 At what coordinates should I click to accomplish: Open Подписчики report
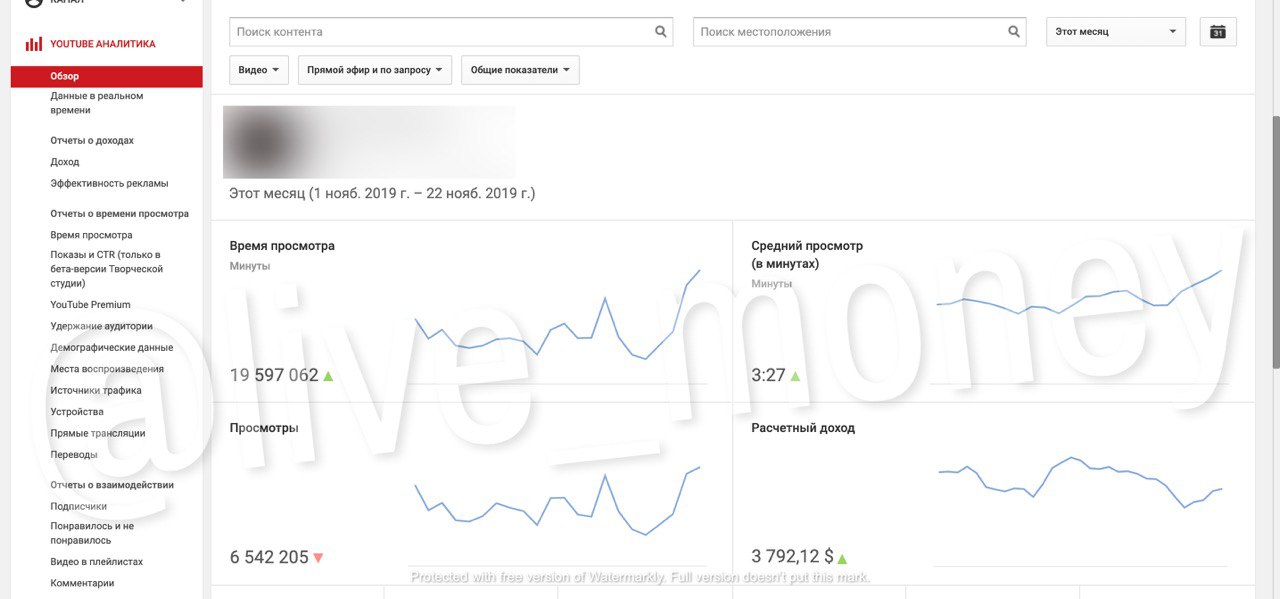pos(79,507)
